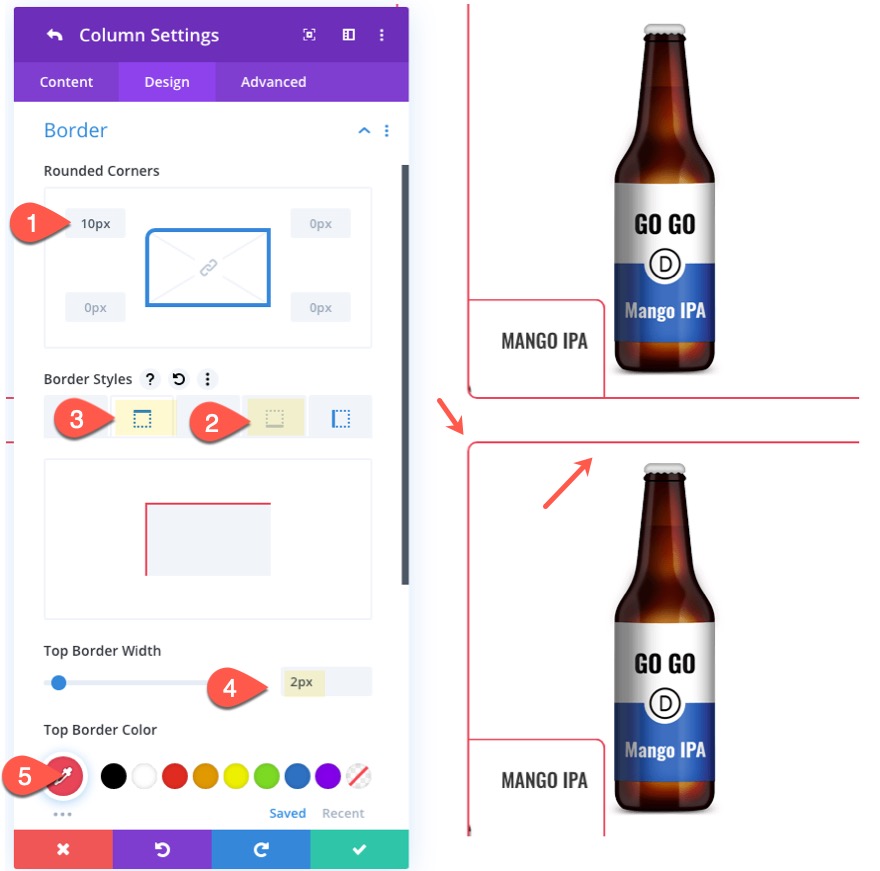Viewport: 880px width, 871px height.
Task: Collapse the Border section chevron
Action: [x=364, y=131]
